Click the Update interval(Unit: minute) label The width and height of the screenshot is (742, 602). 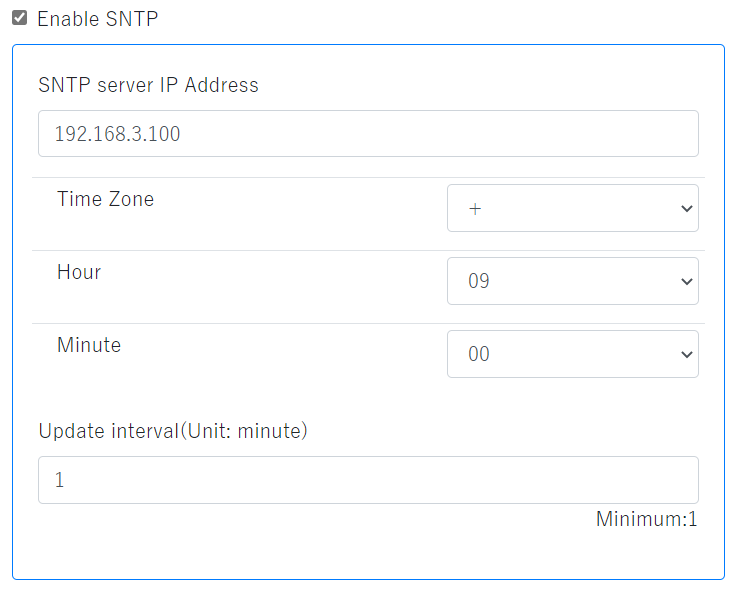click(172, 431)
